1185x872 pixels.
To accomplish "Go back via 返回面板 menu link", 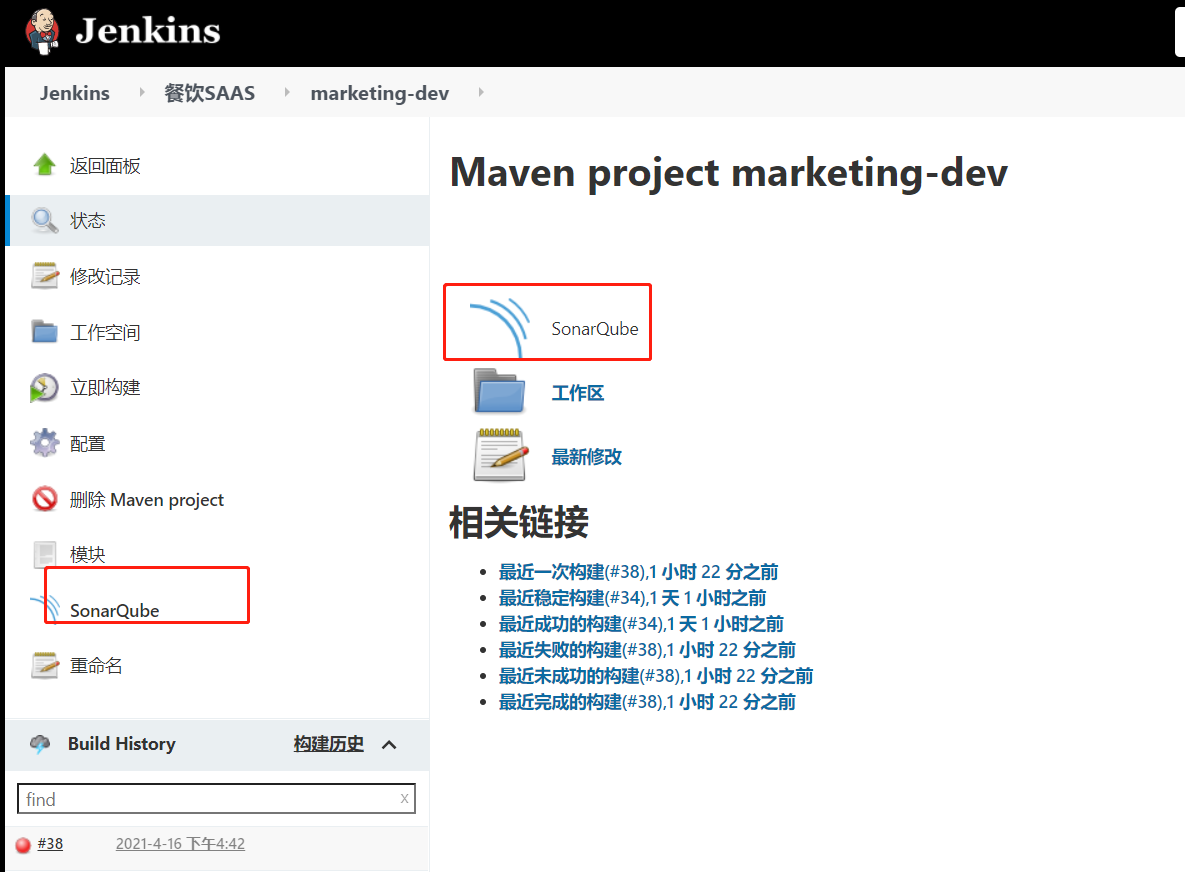I will [x=105, y=165].
